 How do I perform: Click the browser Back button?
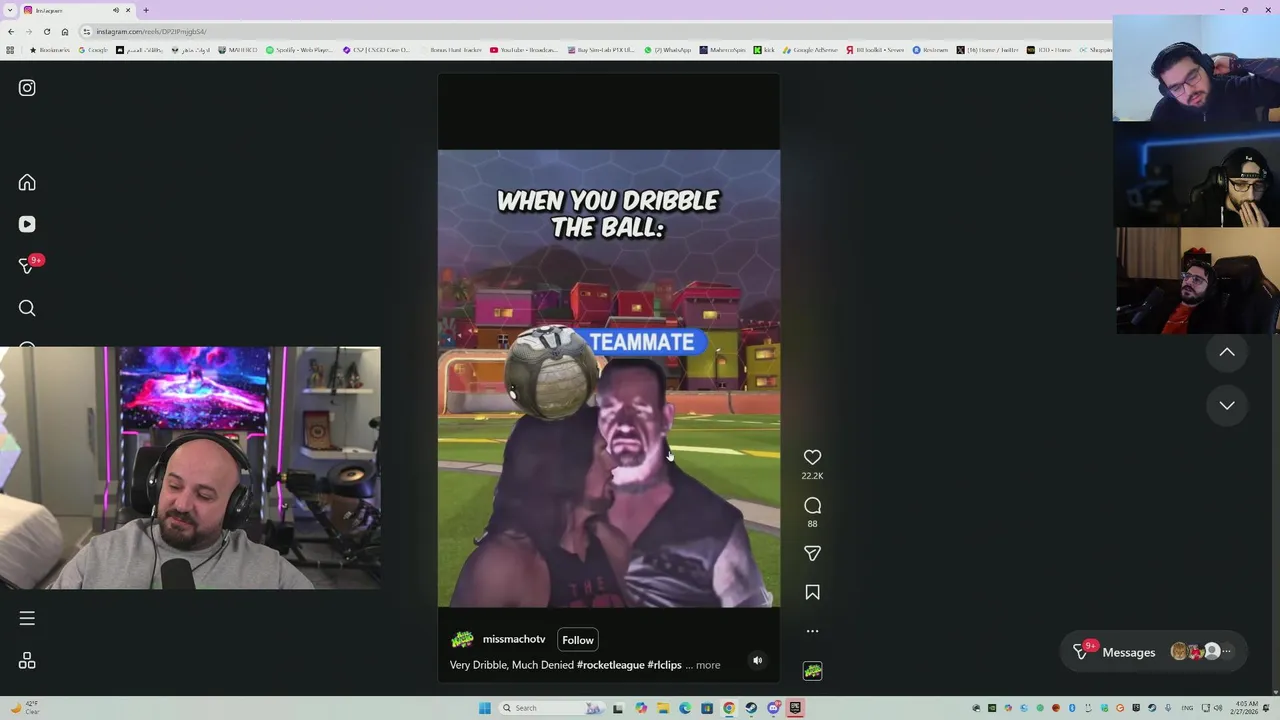(x=11, y=32)
